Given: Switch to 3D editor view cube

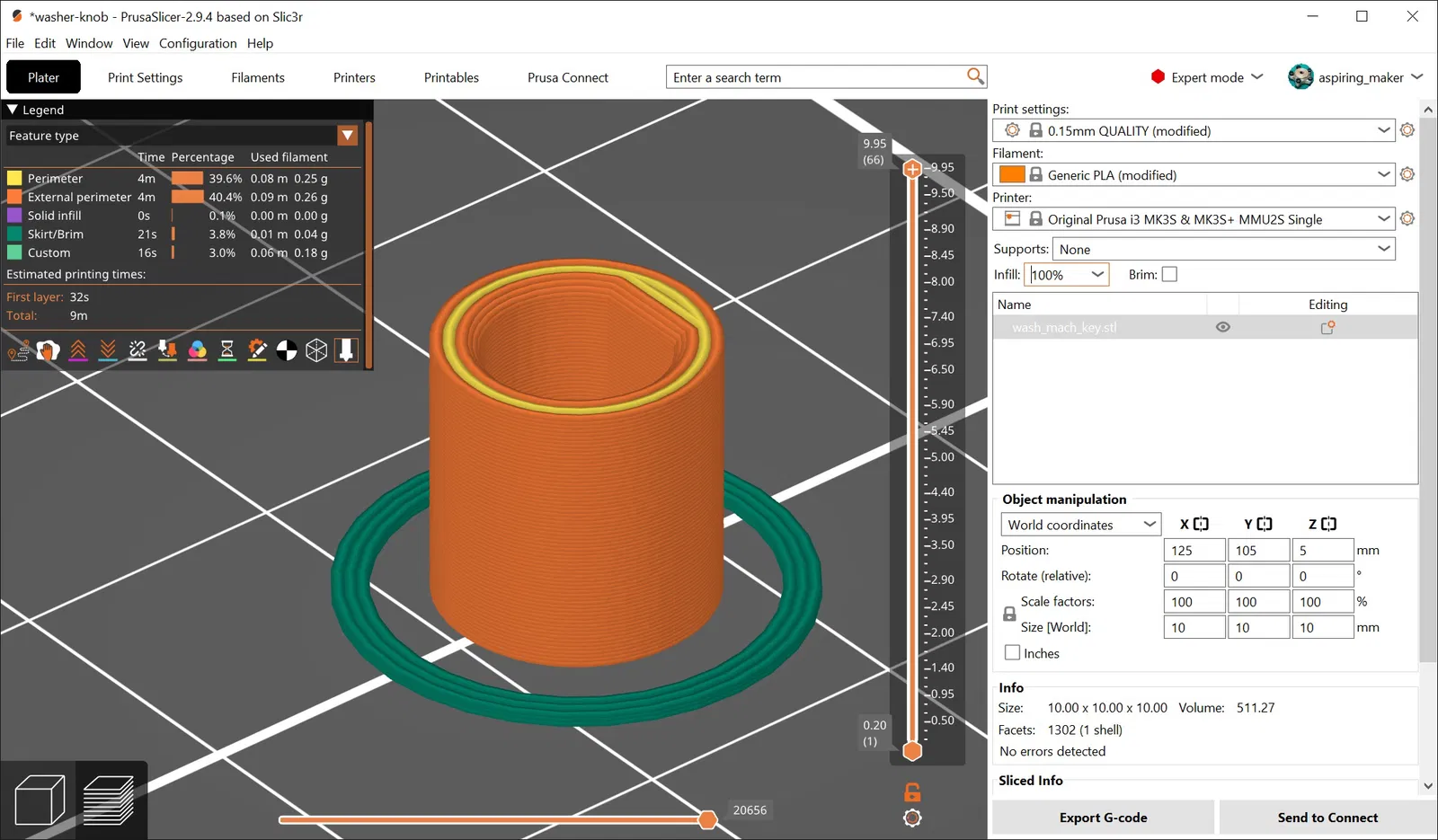Looking at the screenshot, I should pyautogui.click(x=40, y=800).
